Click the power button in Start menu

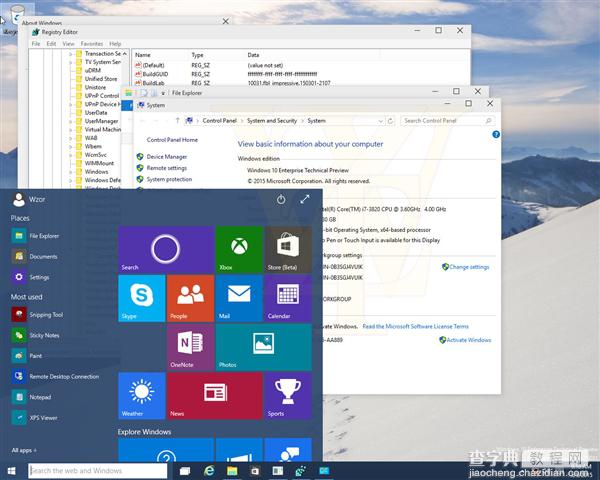[281, 199]
